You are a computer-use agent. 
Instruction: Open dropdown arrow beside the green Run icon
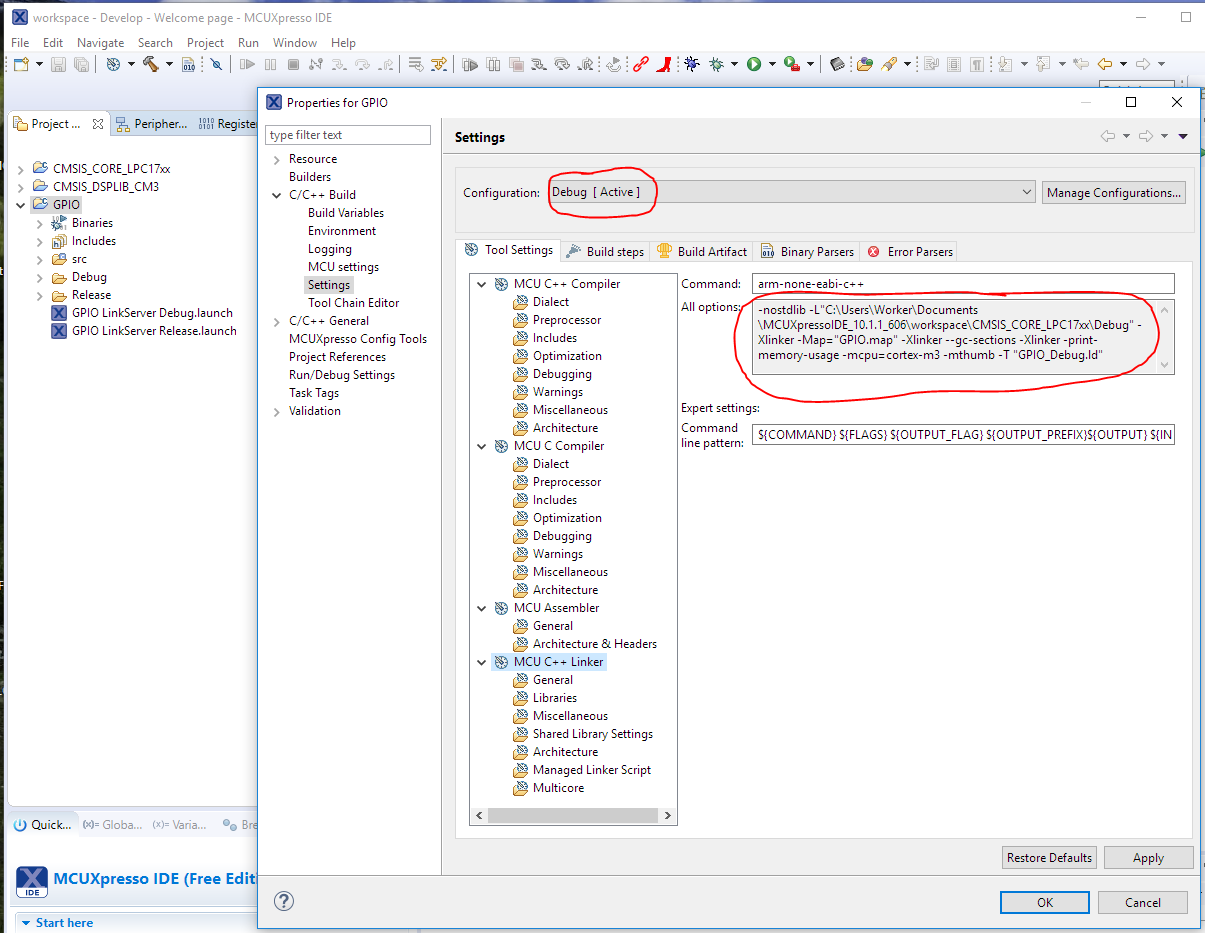pos(771,64)
